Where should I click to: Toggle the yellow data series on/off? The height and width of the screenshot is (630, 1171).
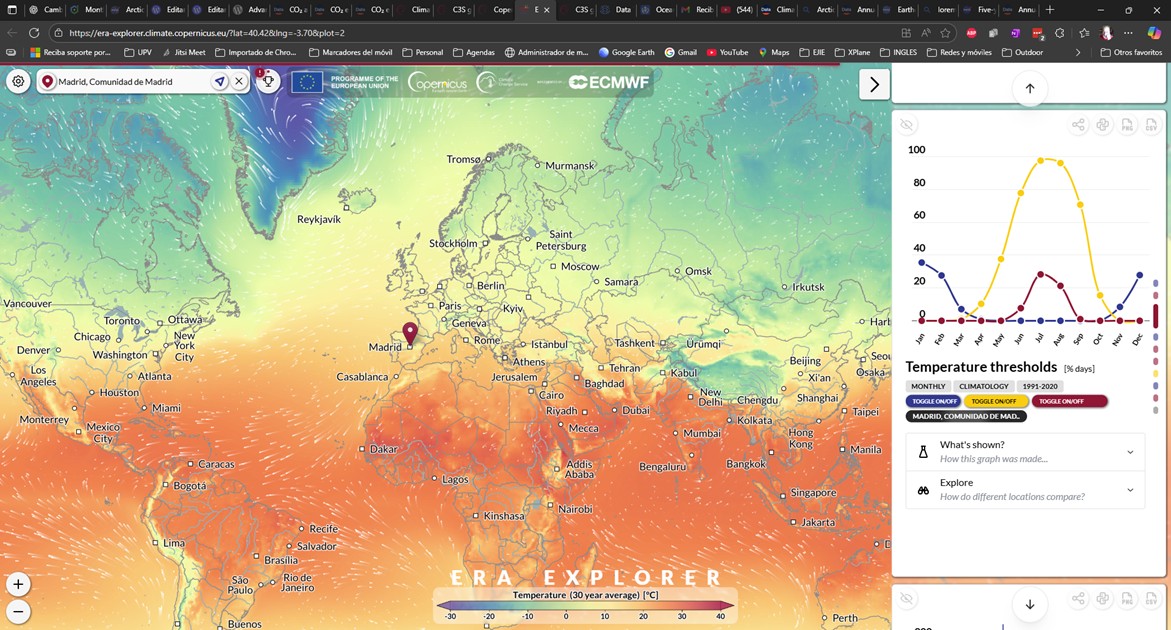[994, 400]
